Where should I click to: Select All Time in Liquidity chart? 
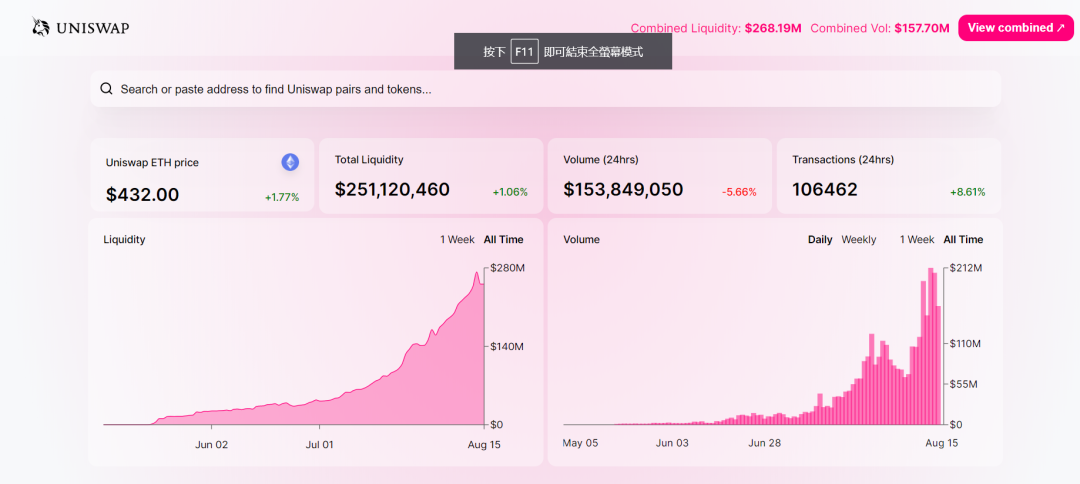pyautogui.click(x=503, y=240)
